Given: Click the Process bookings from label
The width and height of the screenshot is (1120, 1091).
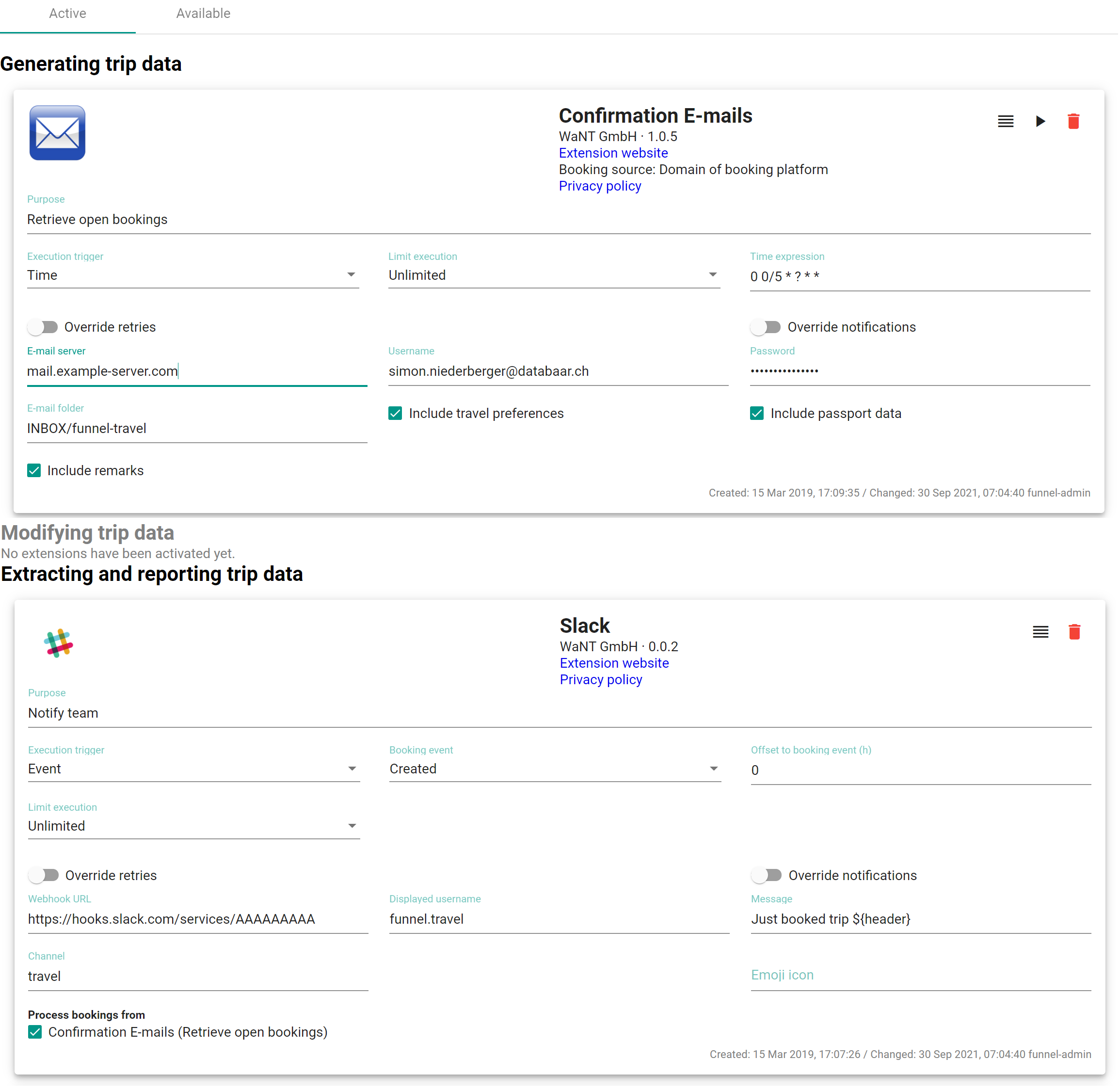Looking at the screenshot, I should (x=86, y=1016).
